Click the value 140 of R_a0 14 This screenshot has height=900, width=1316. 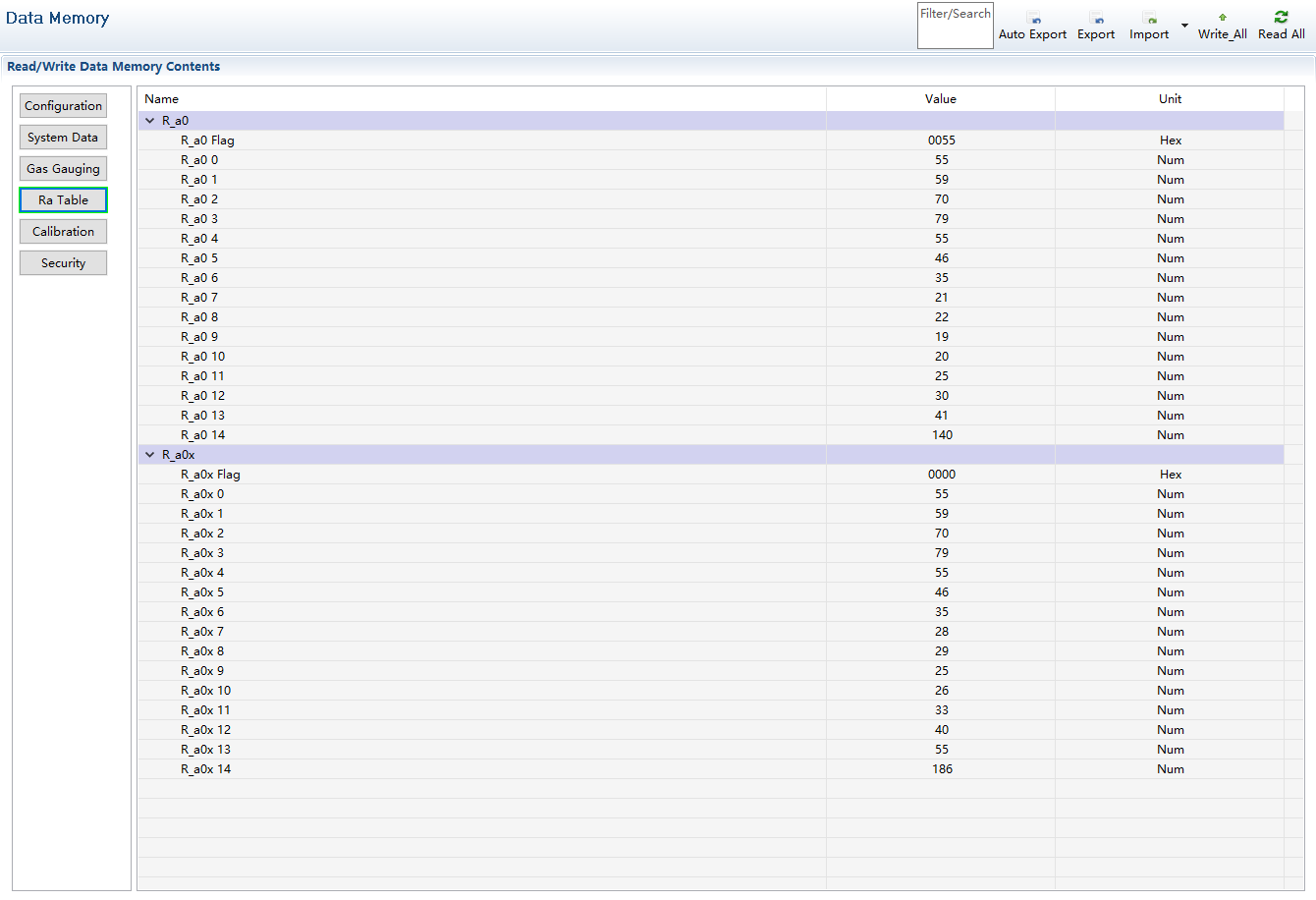(942, 435)
